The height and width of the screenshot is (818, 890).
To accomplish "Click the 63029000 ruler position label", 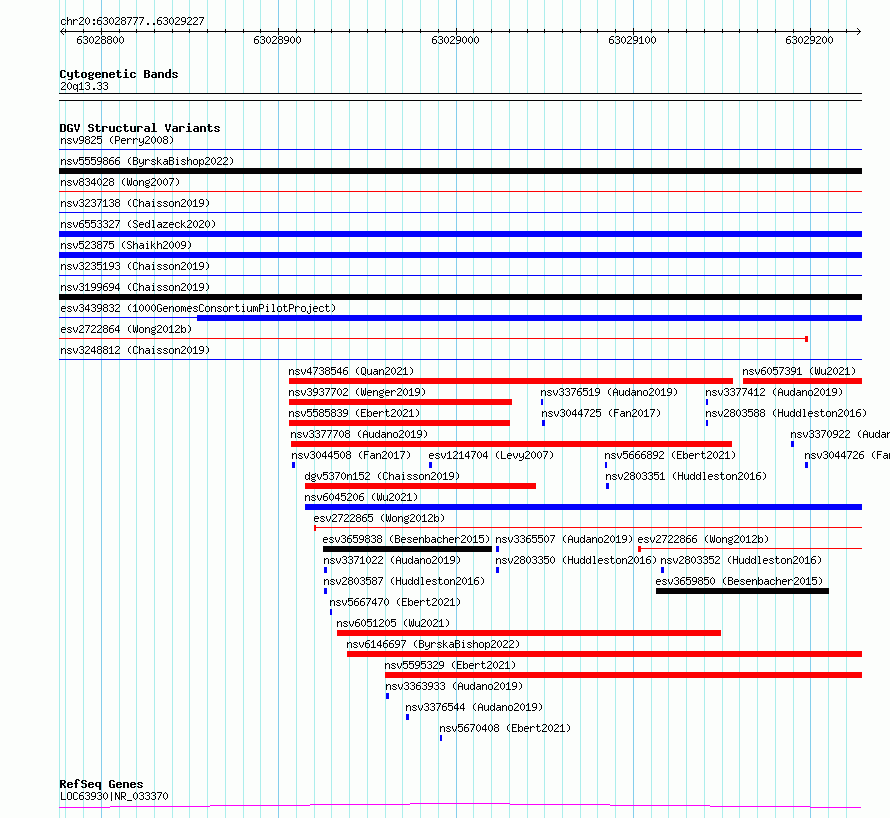I will (x=455, y=40).
